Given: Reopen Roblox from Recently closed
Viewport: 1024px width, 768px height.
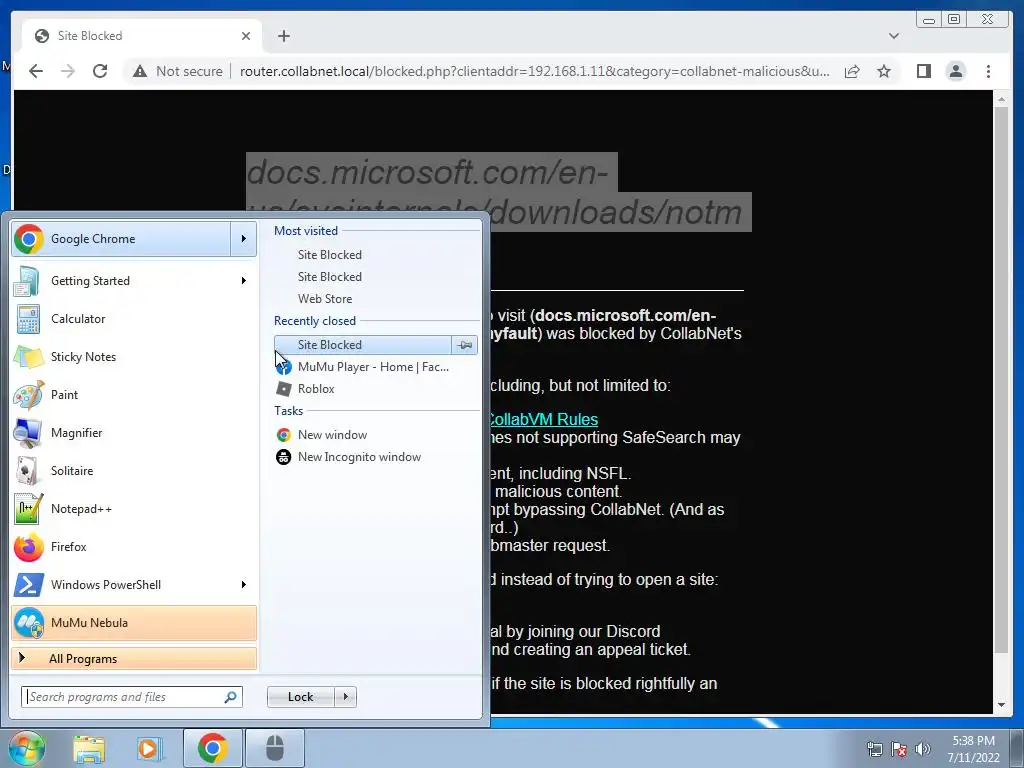Looking at the screenshot, I should click(376, 389).
